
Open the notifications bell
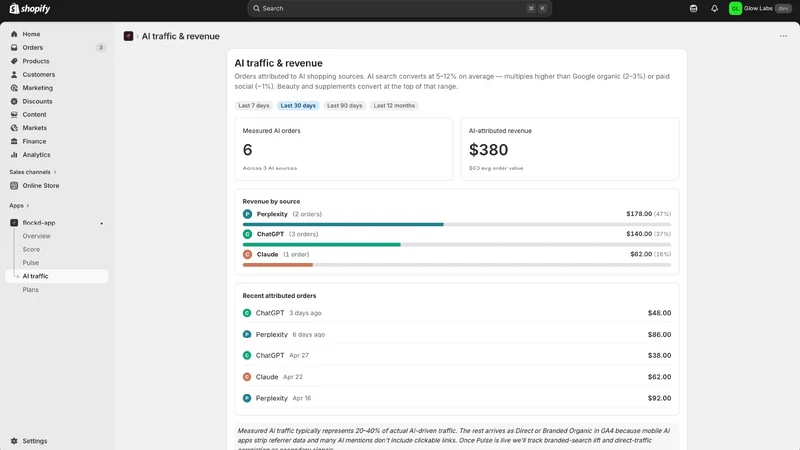(x=714, y=9)
